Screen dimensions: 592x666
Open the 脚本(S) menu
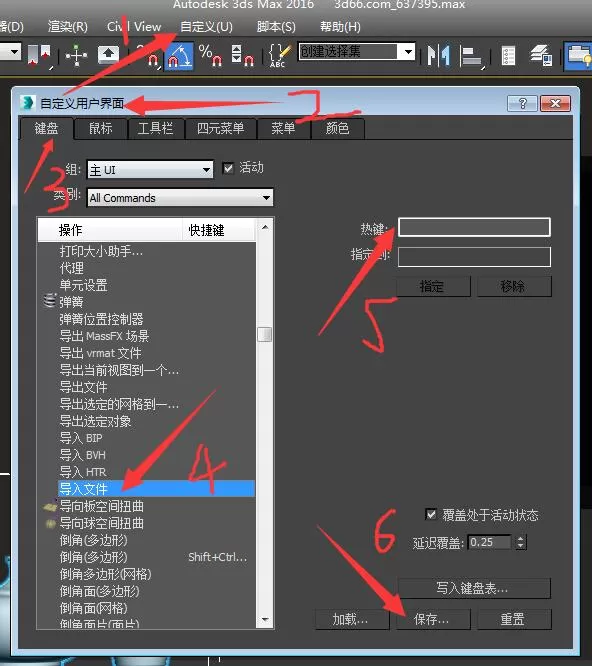click(x=276, y=27)
